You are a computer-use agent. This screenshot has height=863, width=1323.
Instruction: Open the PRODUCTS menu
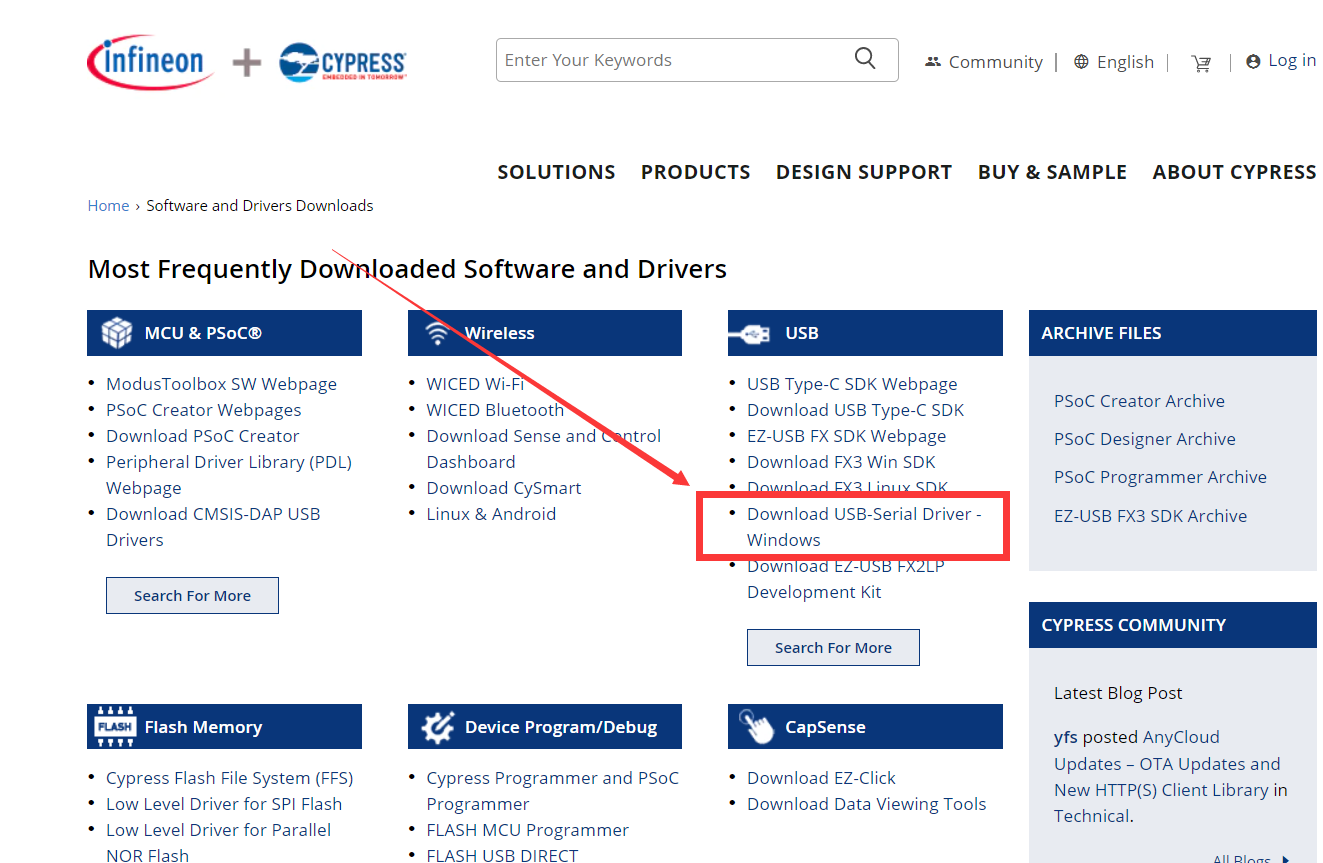(695, 172)
